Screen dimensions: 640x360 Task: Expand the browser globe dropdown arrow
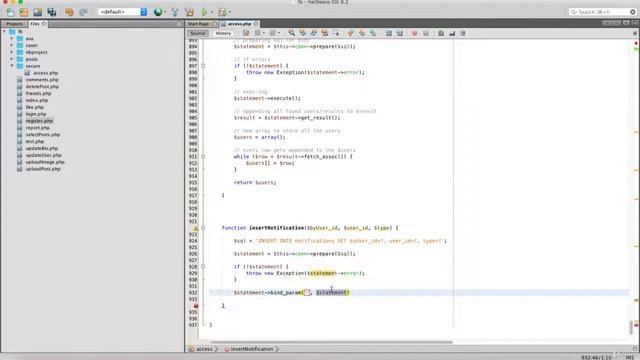tap(164, 12)
